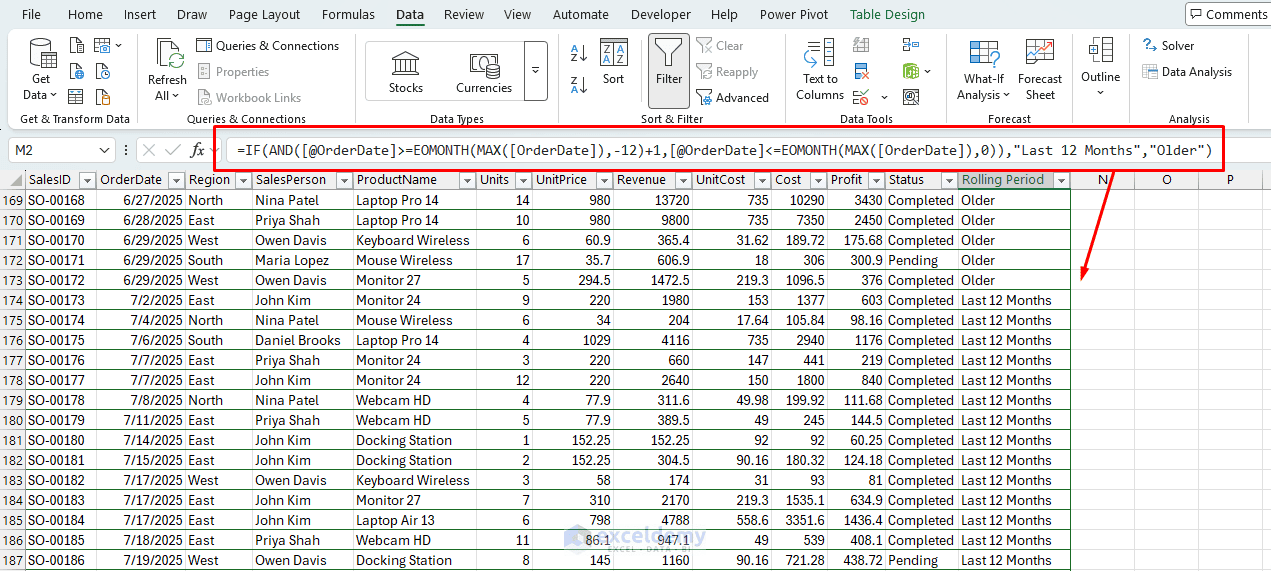Open the File tab
This screenshot has width=1271, height=571.
[31, 14]
